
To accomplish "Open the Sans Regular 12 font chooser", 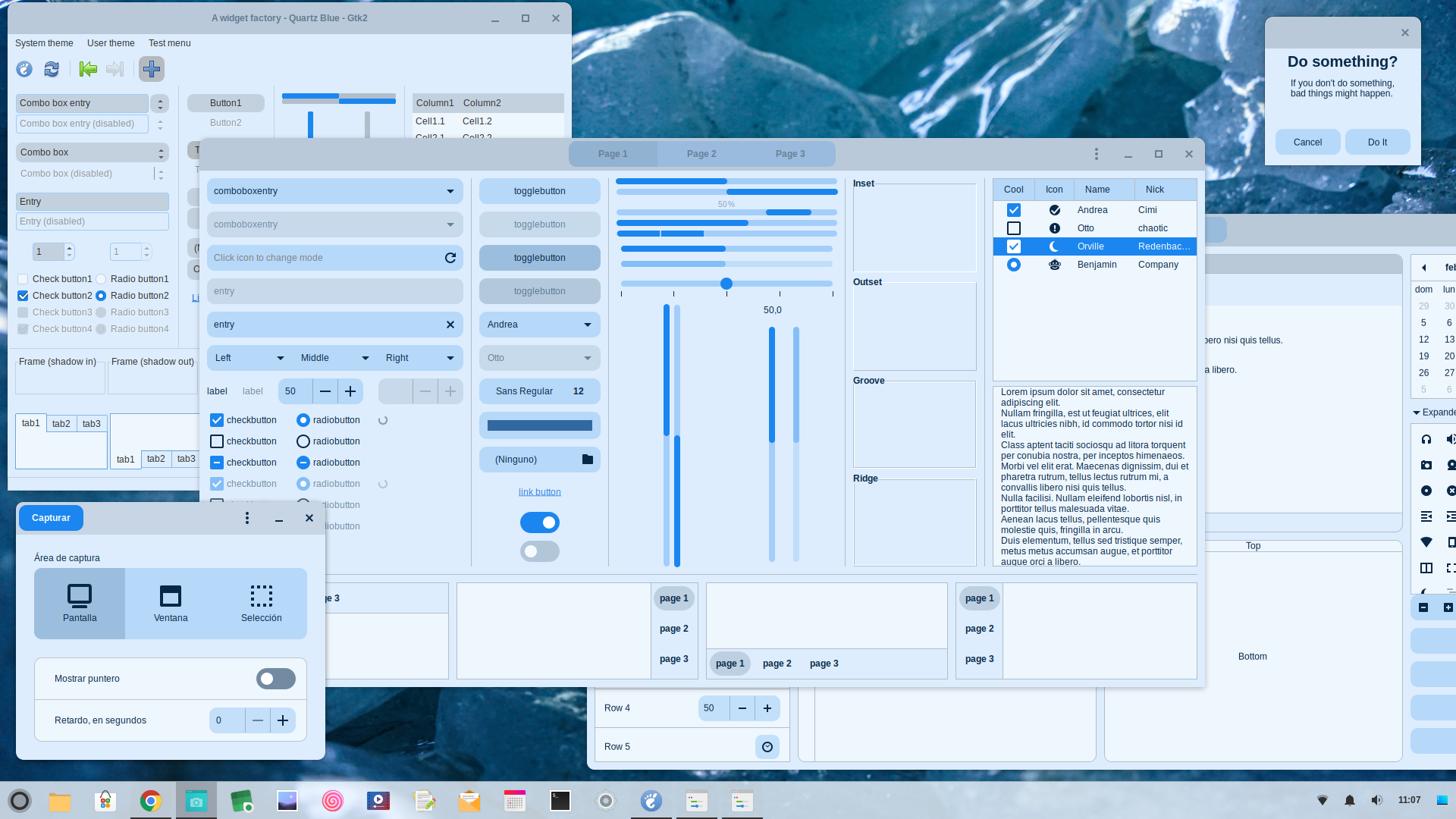I will (540, 391).
